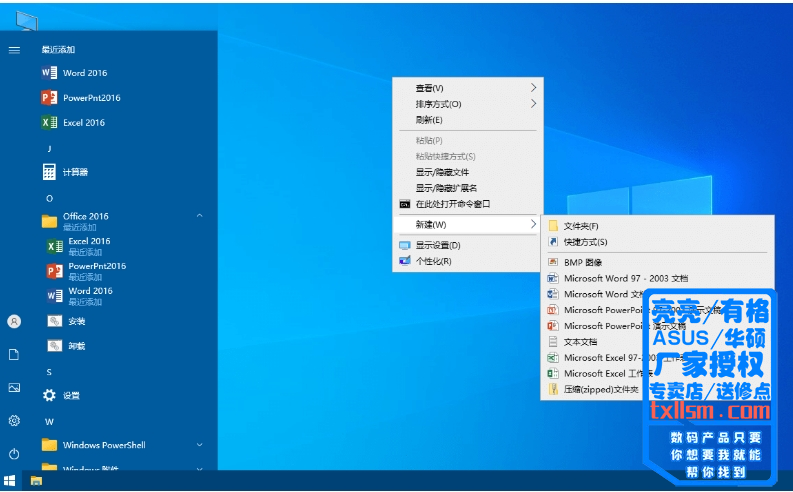Toggle 显示/隐藏扩展名 in the context menu
793x492 pixels.
click(x=468, y=188)
